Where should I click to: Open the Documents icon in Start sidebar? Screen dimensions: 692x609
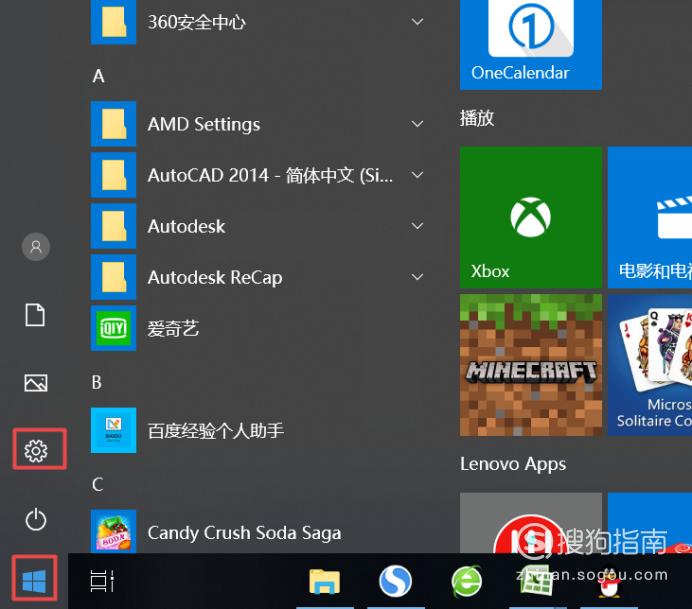[x=35, y=315]
